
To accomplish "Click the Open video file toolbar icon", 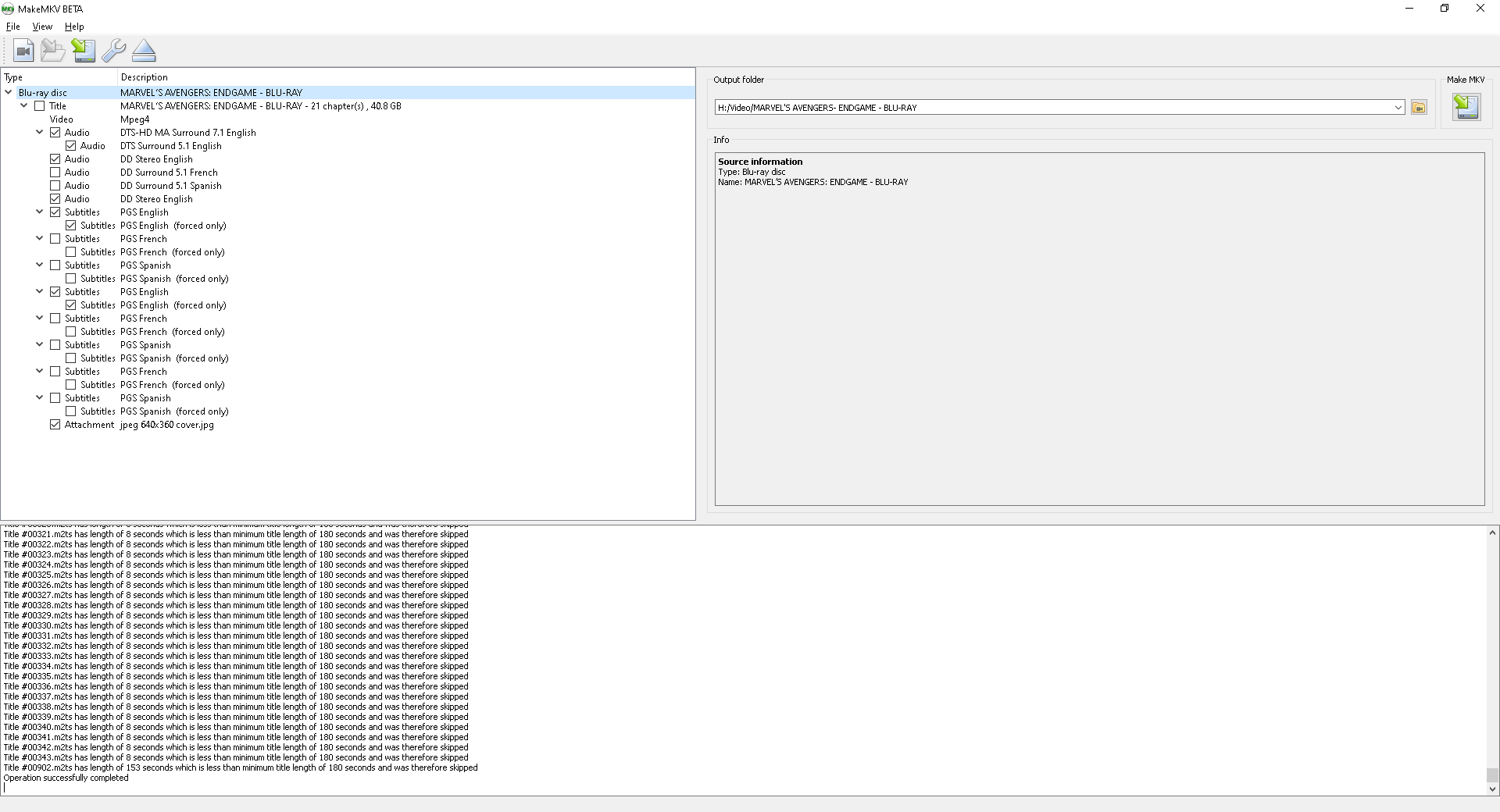I will click(23, 51).
